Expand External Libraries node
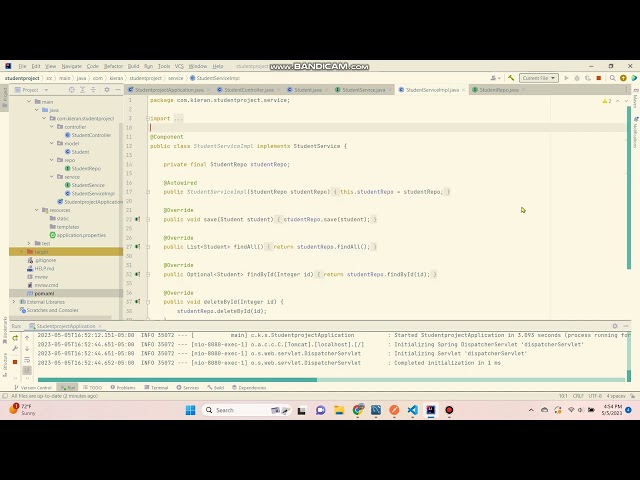This screenshot has height=480, width=640. click(14, 302)
